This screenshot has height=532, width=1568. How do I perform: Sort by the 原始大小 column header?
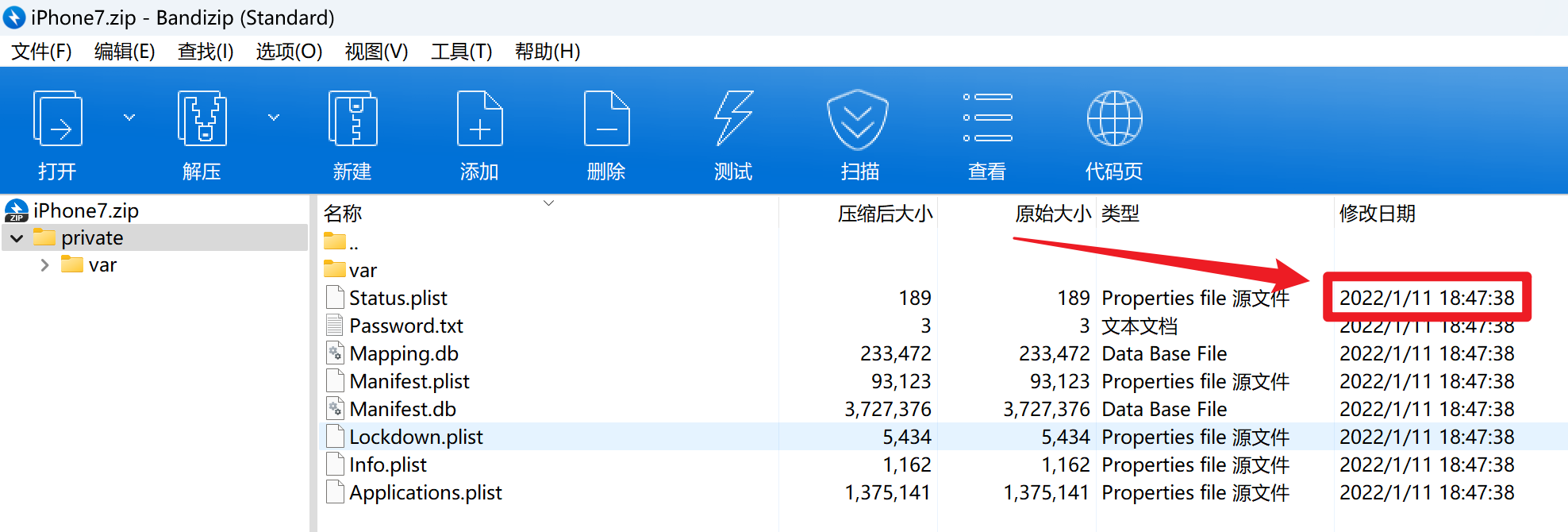coord(1053,214)
